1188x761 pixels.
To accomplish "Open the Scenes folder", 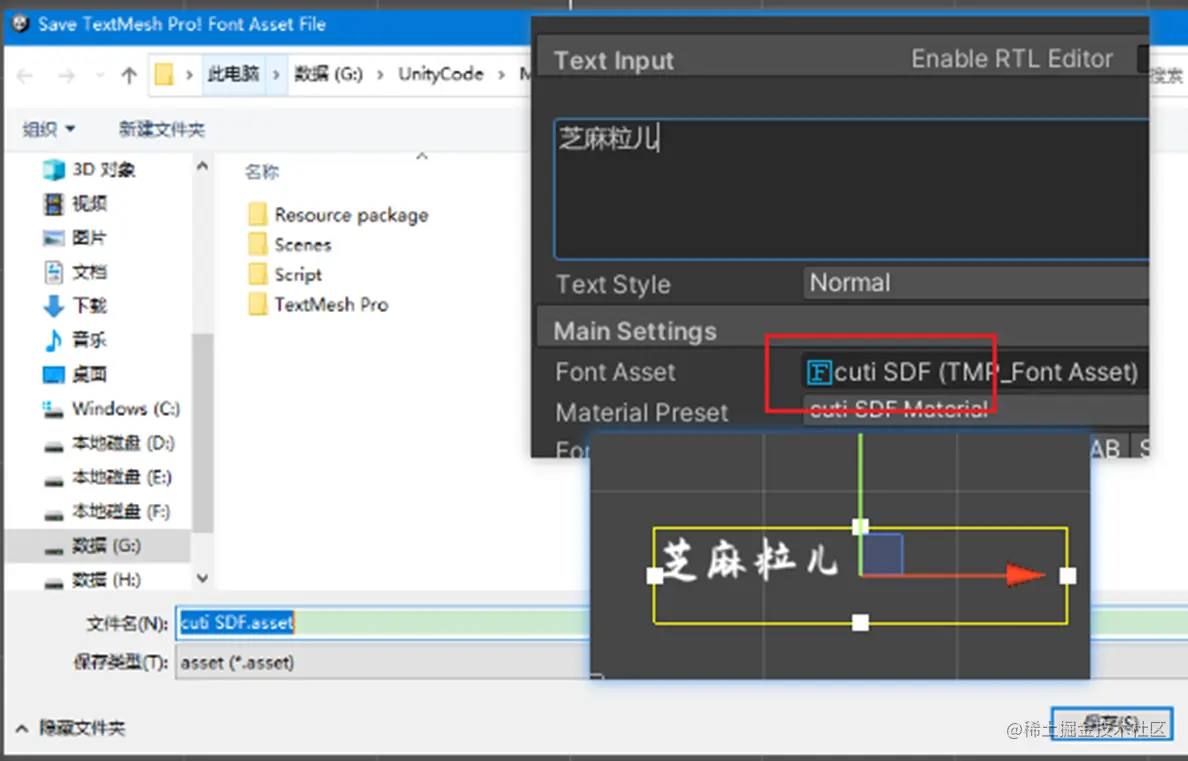I will [x=290, y=245].
